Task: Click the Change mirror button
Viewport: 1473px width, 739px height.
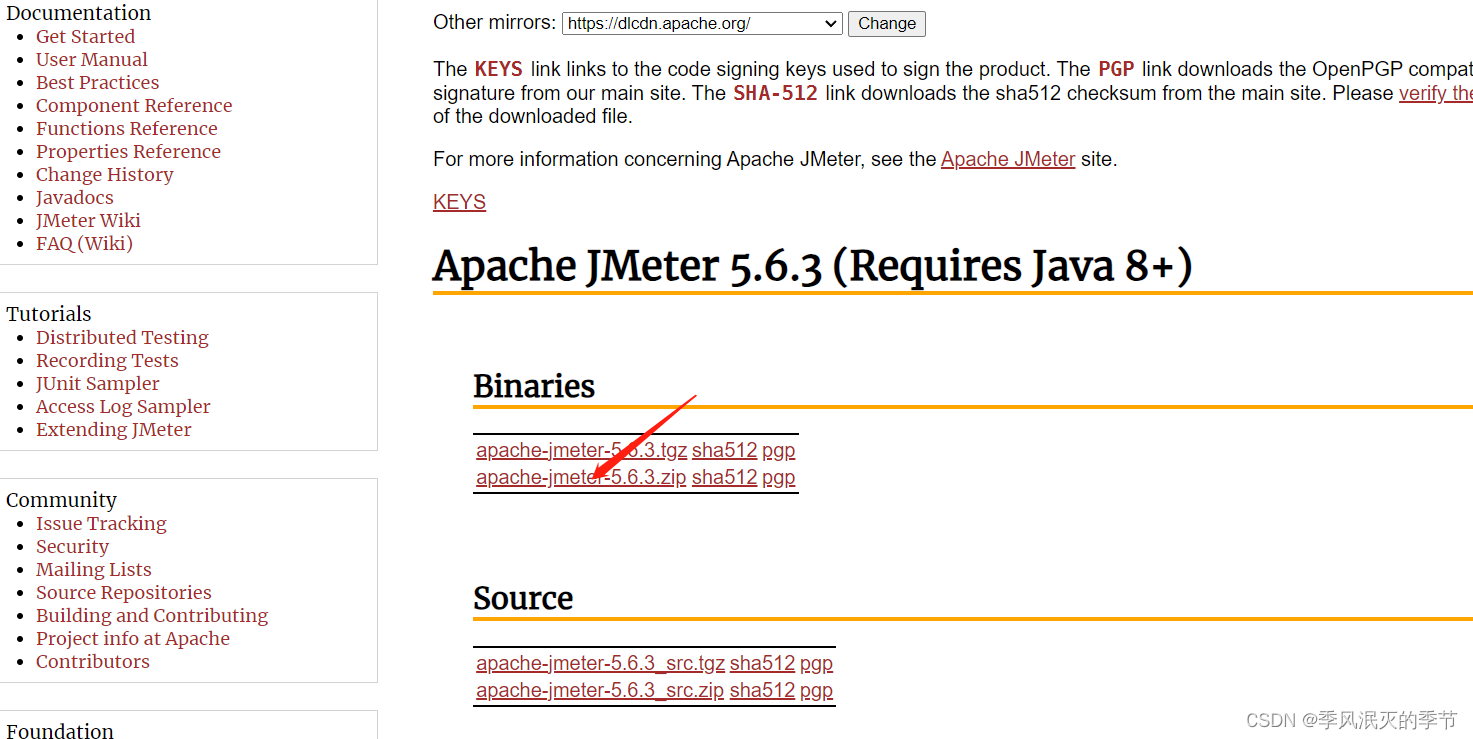Action: (886, 24)
